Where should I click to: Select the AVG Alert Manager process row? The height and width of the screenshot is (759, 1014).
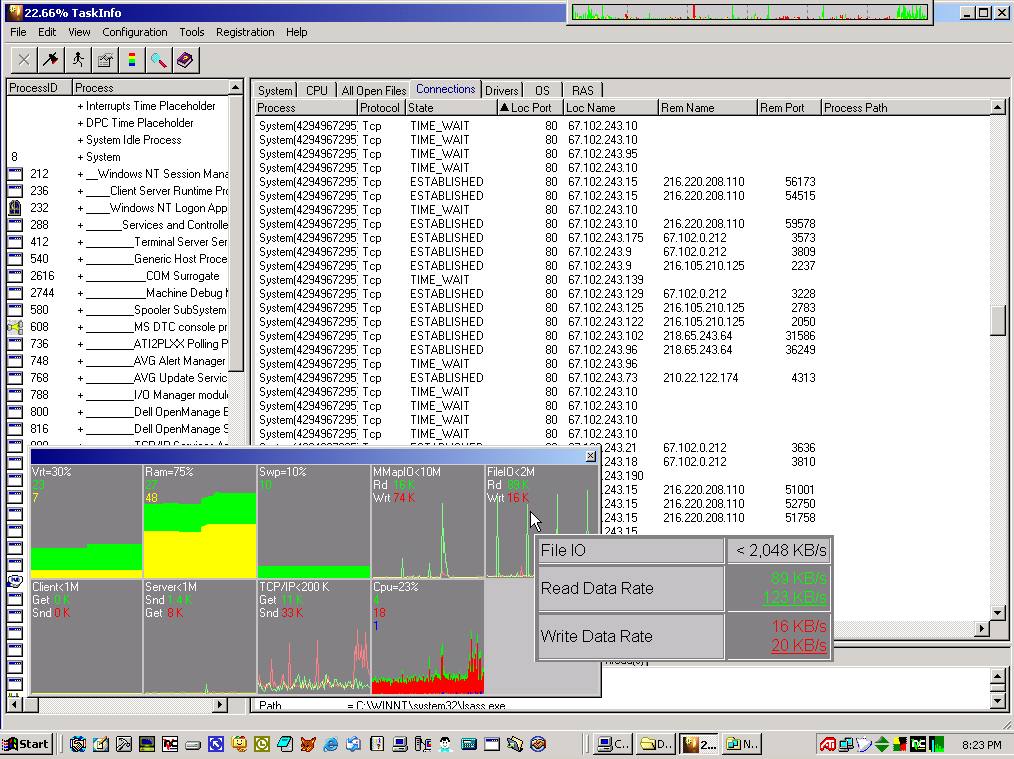118,361
